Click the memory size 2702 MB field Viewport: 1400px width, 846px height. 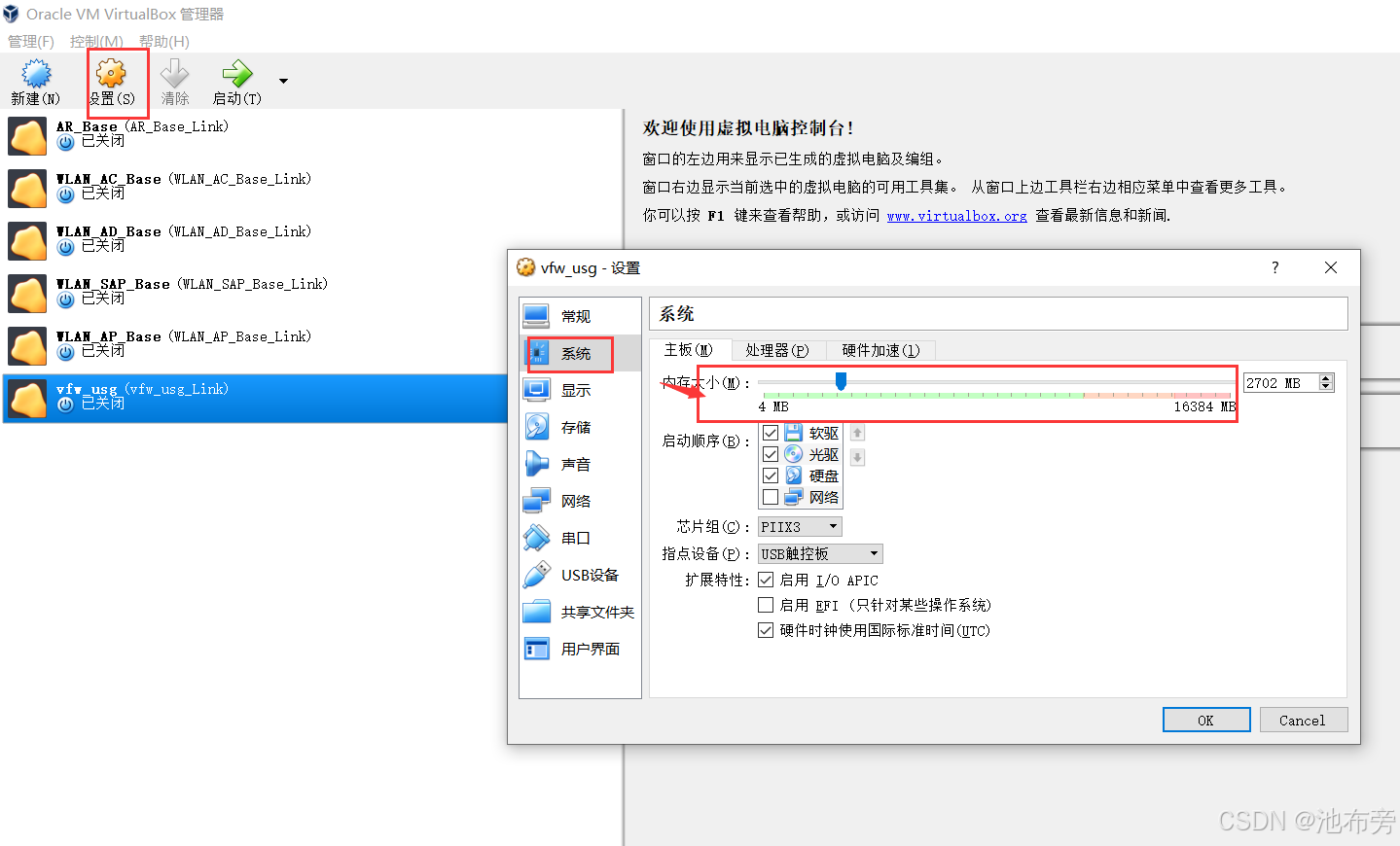tap(1280, 383)
